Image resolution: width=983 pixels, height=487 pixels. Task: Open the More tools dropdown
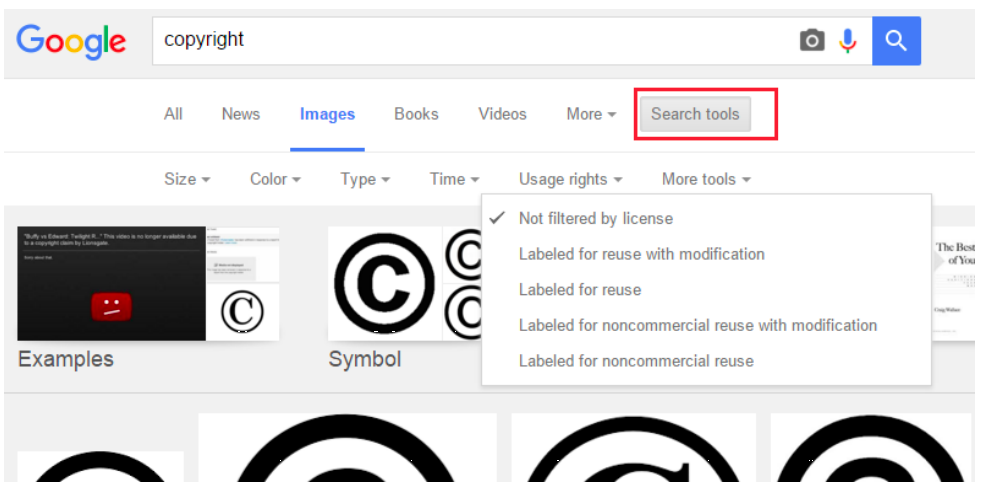[705, 179]
